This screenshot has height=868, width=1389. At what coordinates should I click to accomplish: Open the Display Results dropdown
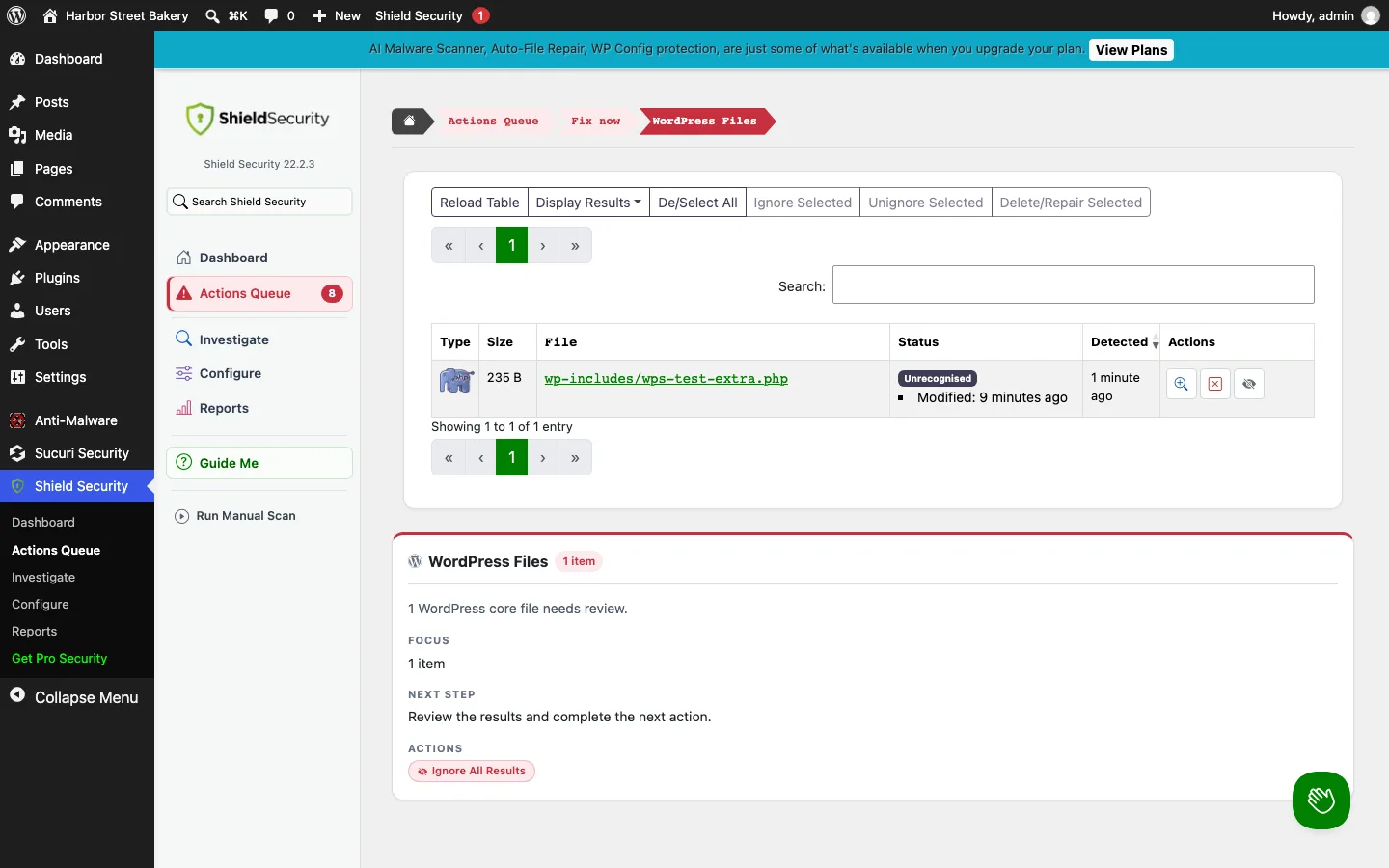588,203
